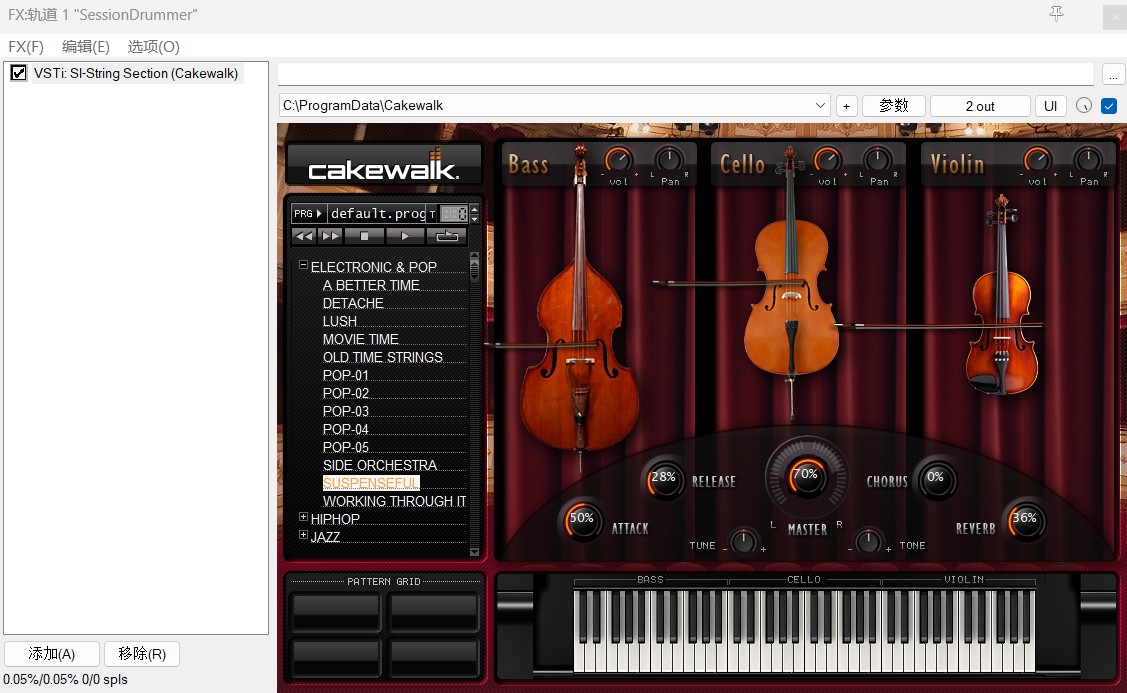This screenshot has height=693, width=1127.
Task: Toggle the loop playback button
Action: [x=446, y=236]
